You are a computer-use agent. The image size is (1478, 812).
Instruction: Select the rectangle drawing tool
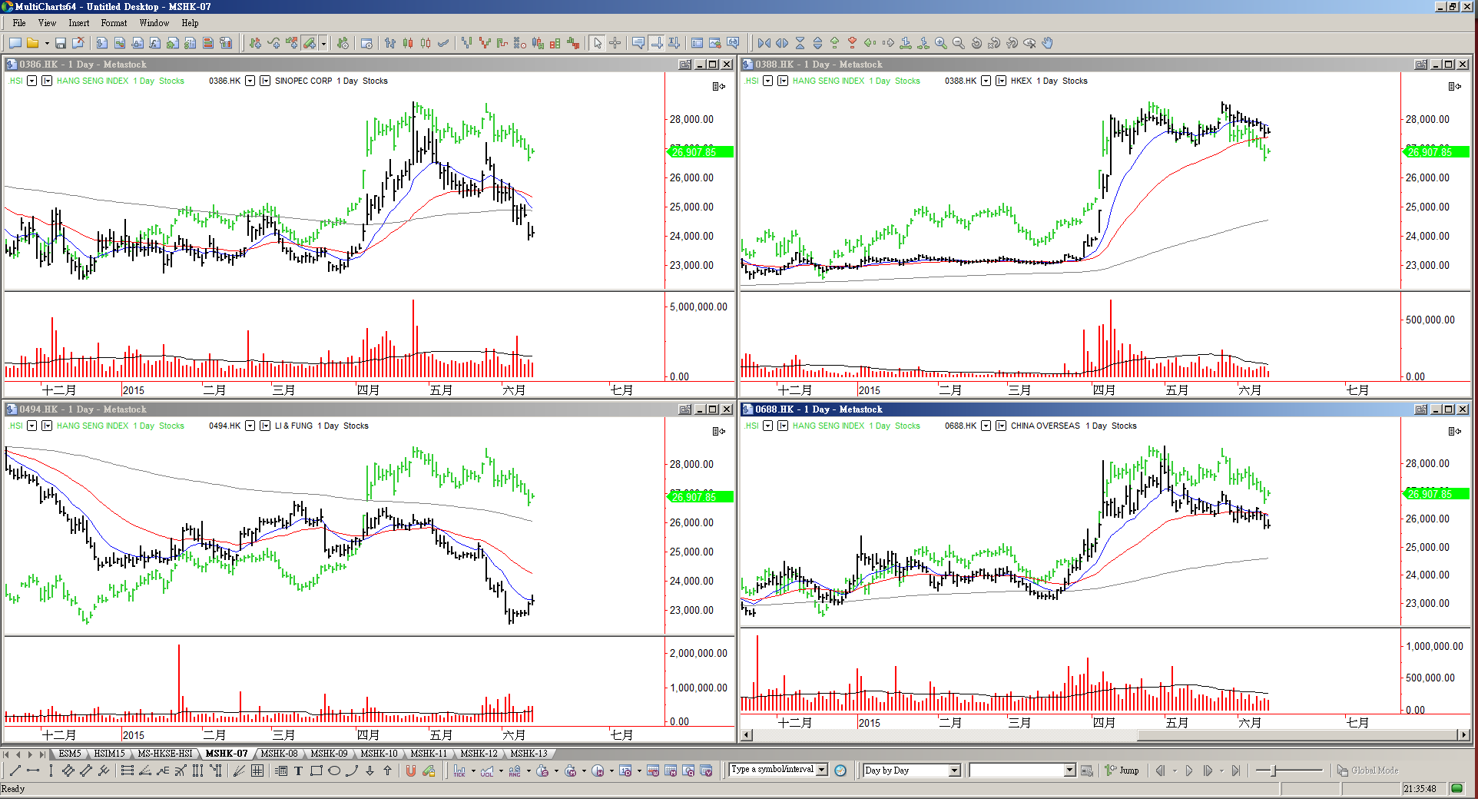pos(316,771)
